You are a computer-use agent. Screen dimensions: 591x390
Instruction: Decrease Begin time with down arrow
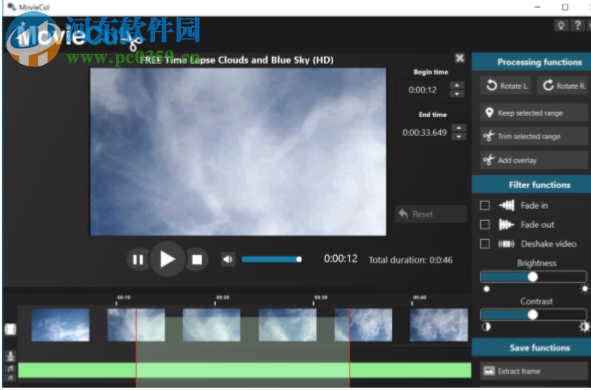pyautogui.click(x=457, y=94)
